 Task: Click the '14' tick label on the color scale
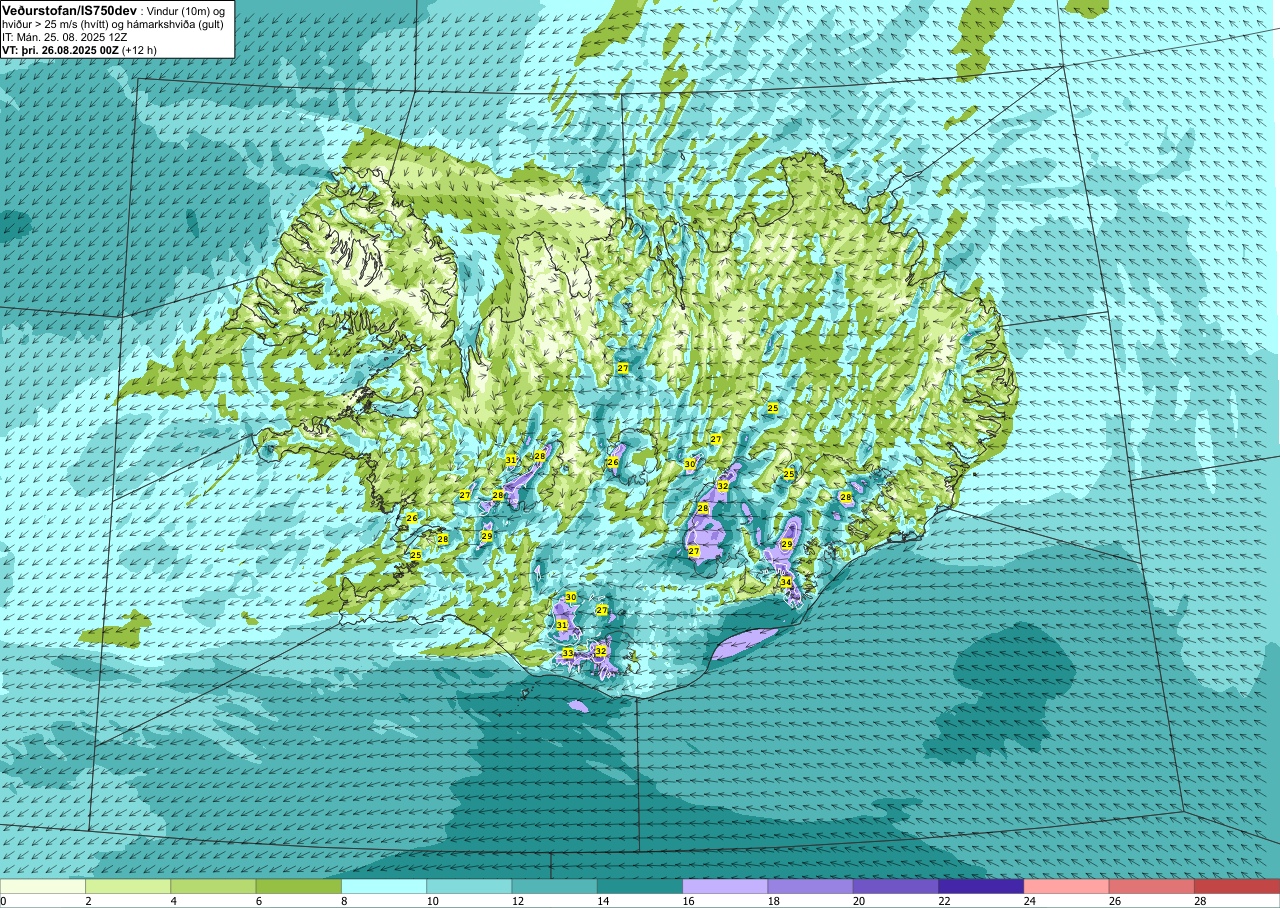[x=602, y=901]
